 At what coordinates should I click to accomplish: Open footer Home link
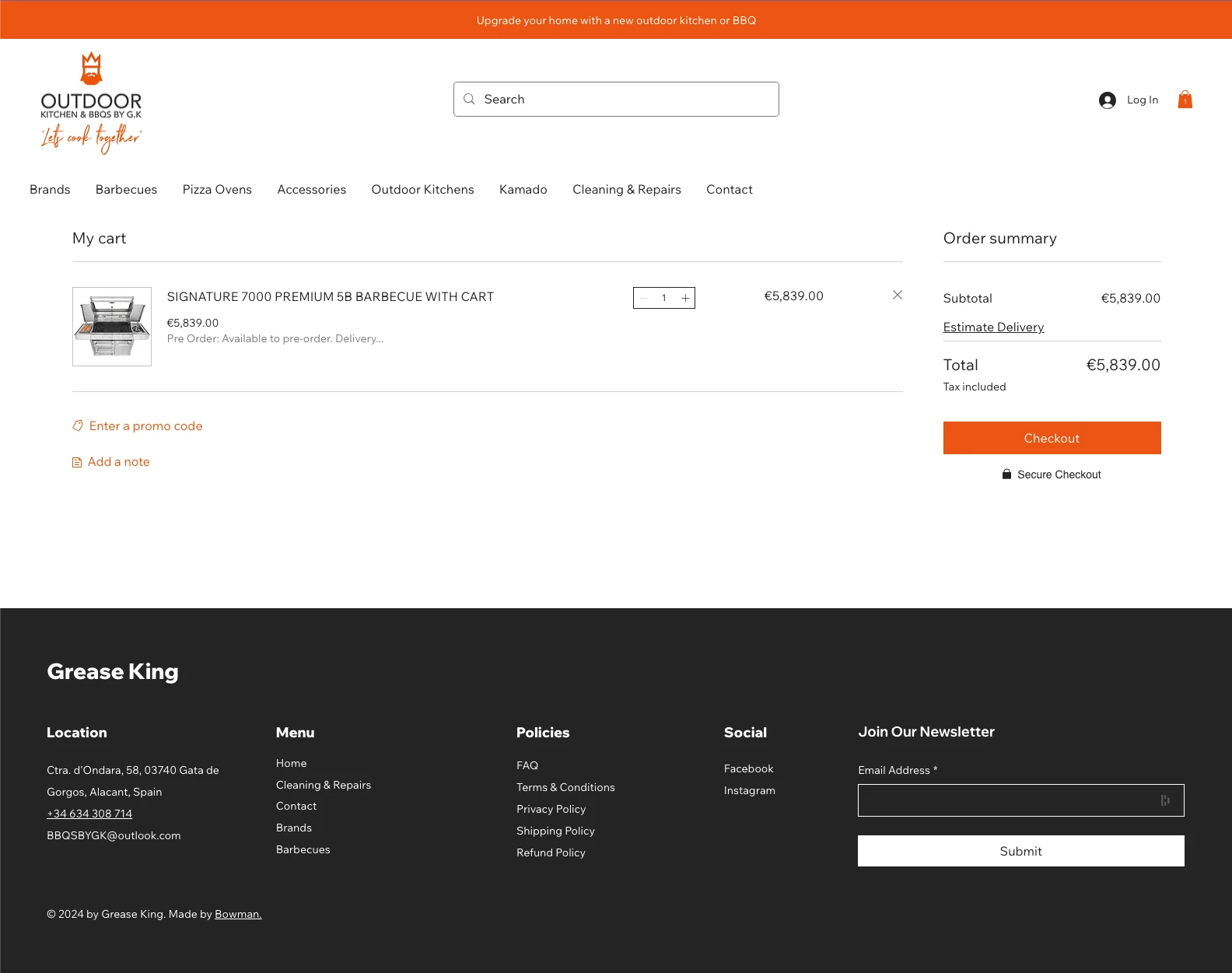click(292, 763)
